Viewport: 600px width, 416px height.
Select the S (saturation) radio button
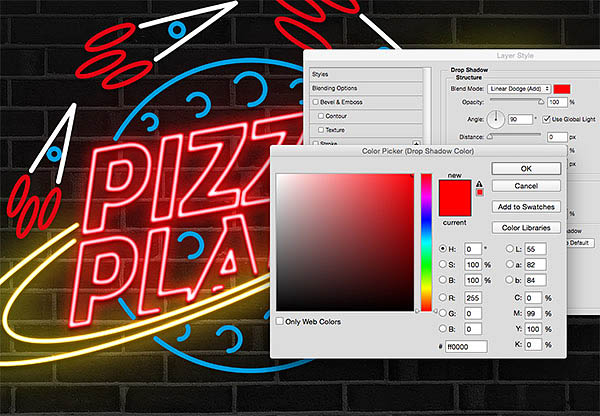[444, 264]
